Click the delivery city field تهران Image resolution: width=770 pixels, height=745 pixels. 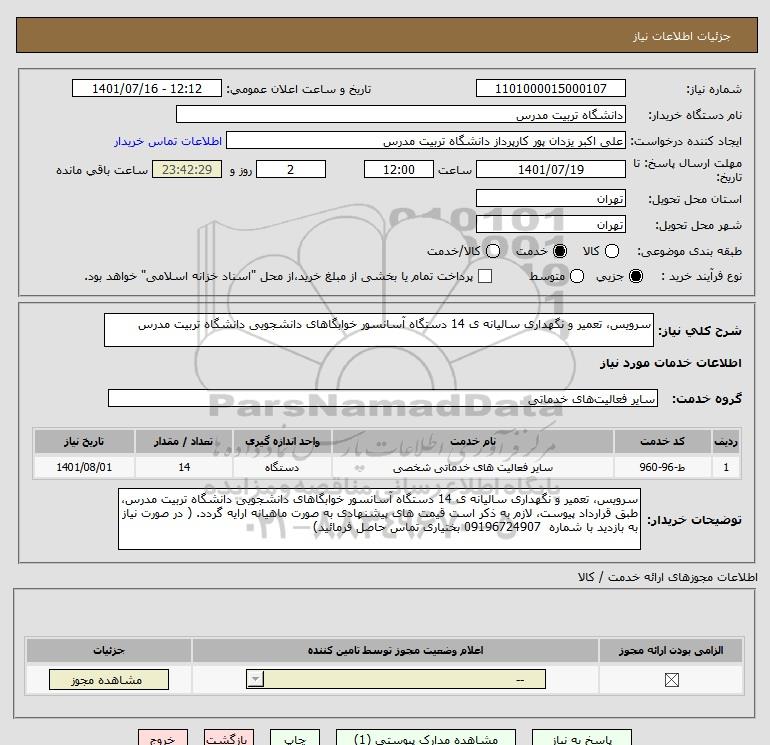click(550, 224)
